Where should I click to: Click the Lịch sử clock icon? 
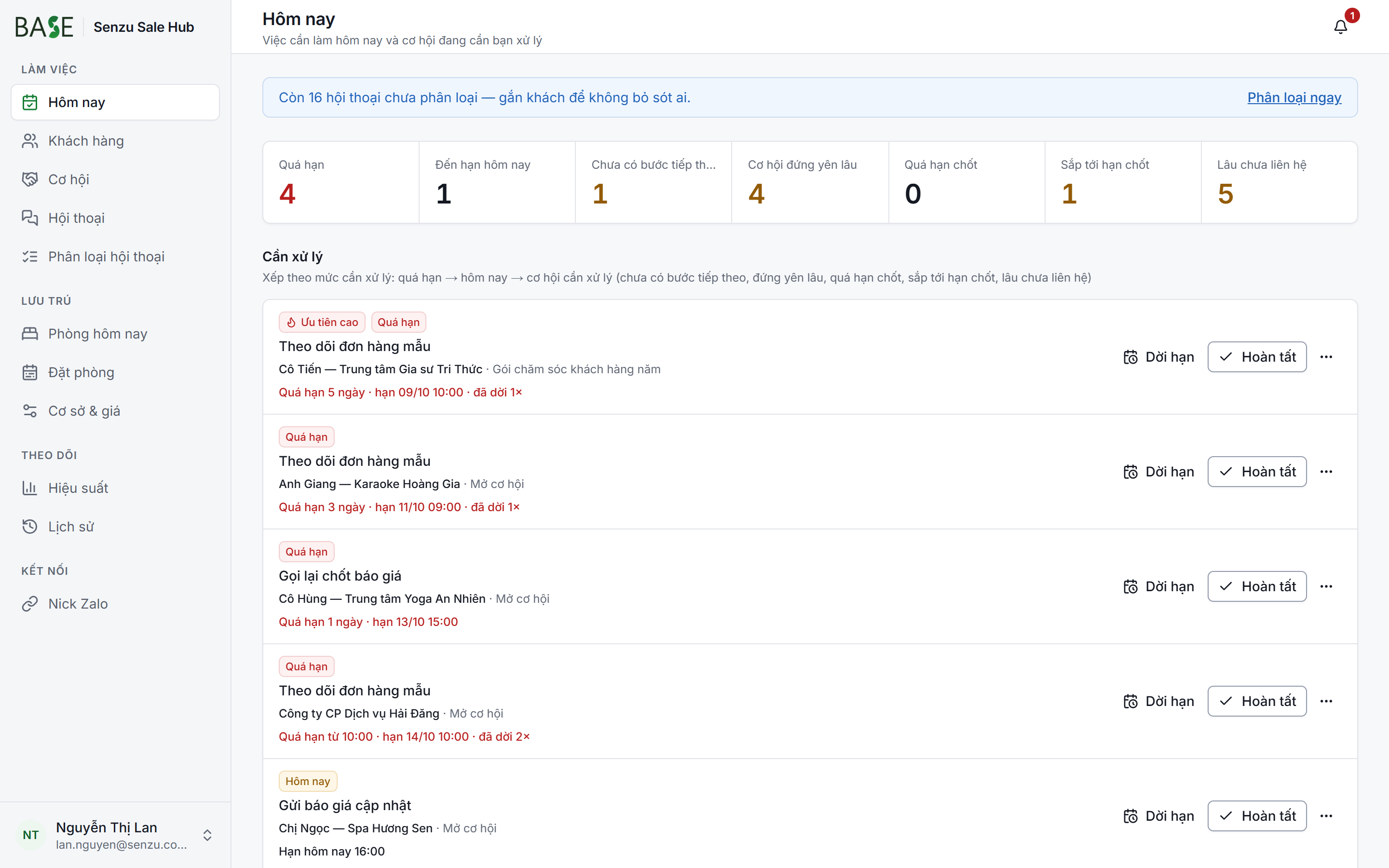(x=30, y=527)
